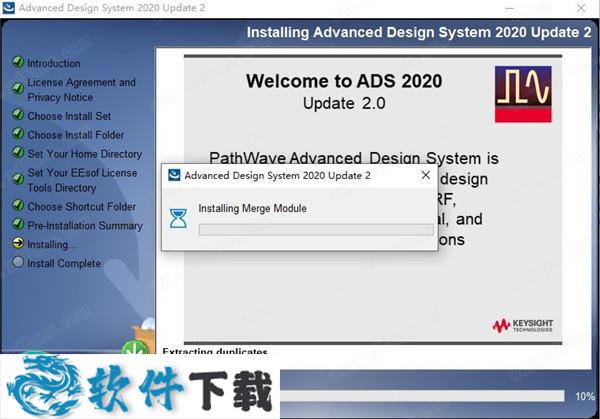The width and height of the screenshot is (600, 419).
Task: Click the installer icon in the main window title bar
Action: 8,8
